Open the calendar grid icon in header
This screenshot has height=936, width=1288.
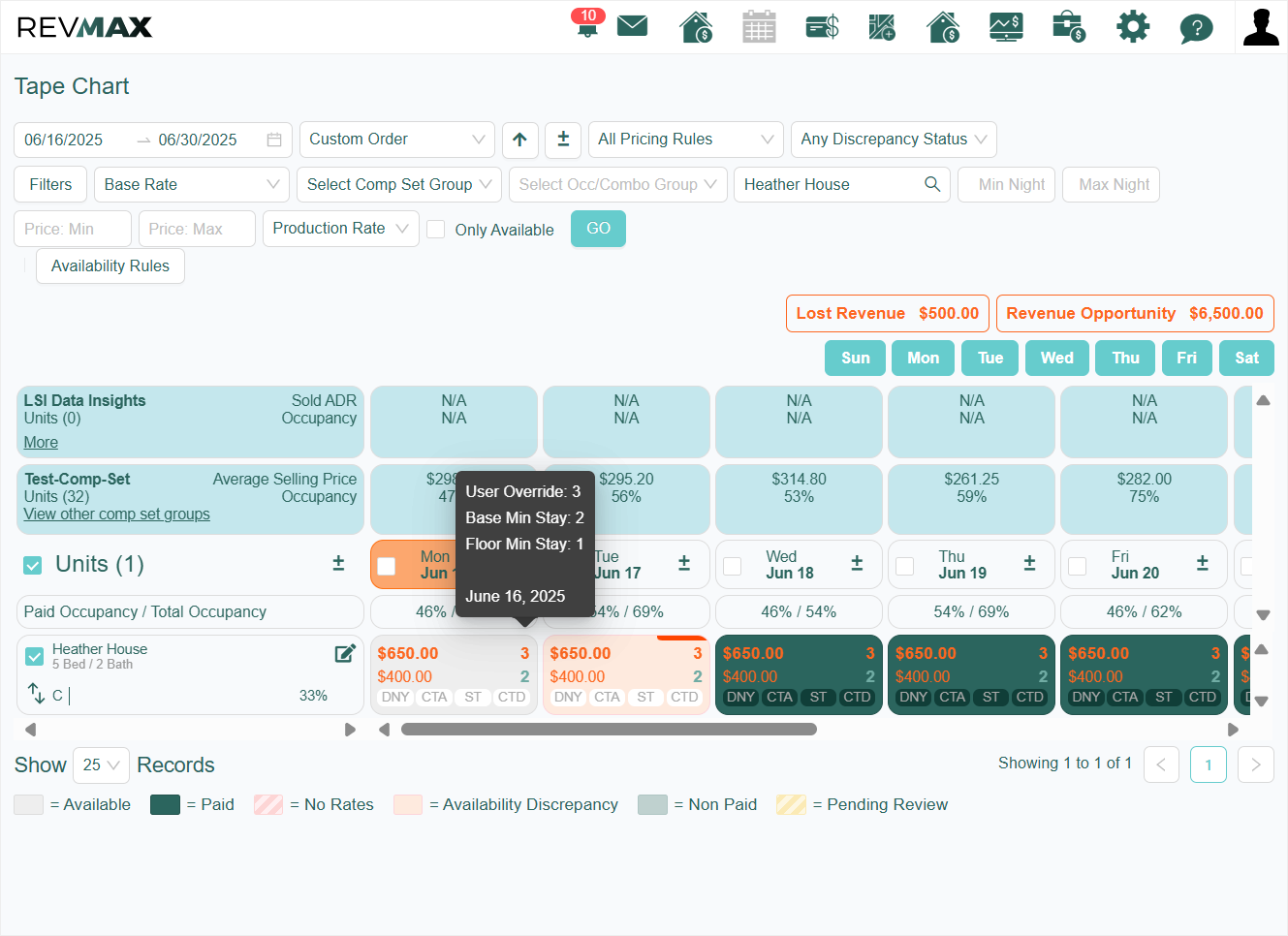click(759, 26)
